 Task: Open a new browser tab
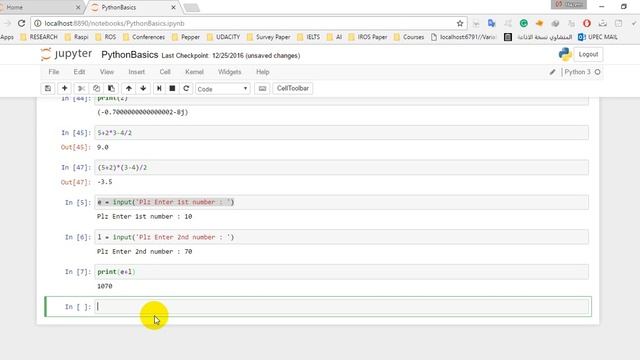coord(191,7)
